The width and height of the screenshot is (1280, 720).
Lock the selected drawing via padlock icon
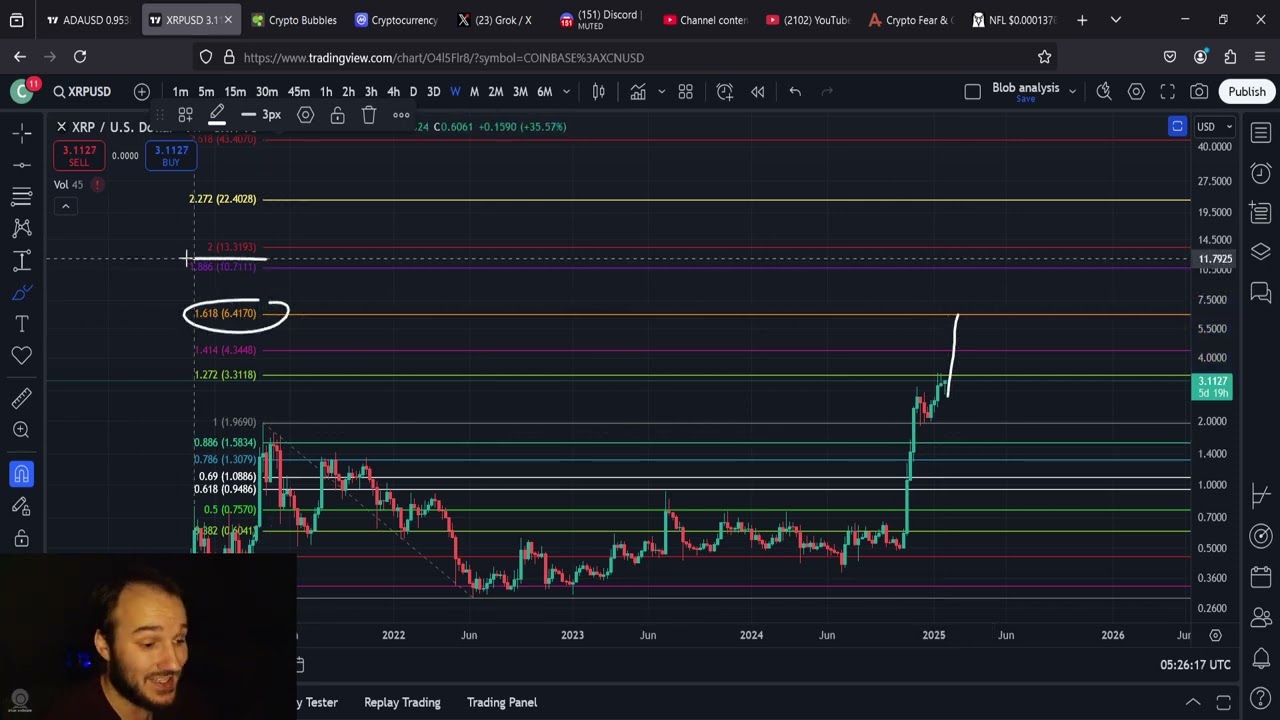point(338,115)
